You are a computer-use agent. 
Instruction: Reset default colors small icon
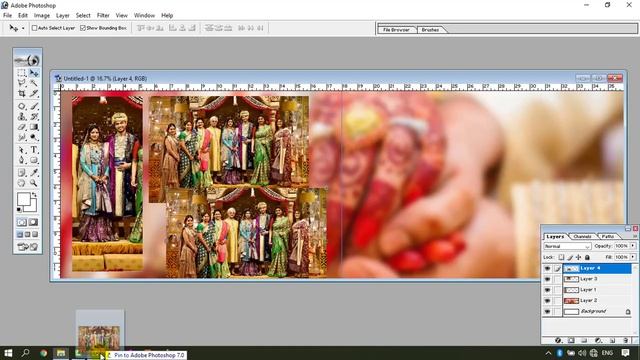(19, 209)
